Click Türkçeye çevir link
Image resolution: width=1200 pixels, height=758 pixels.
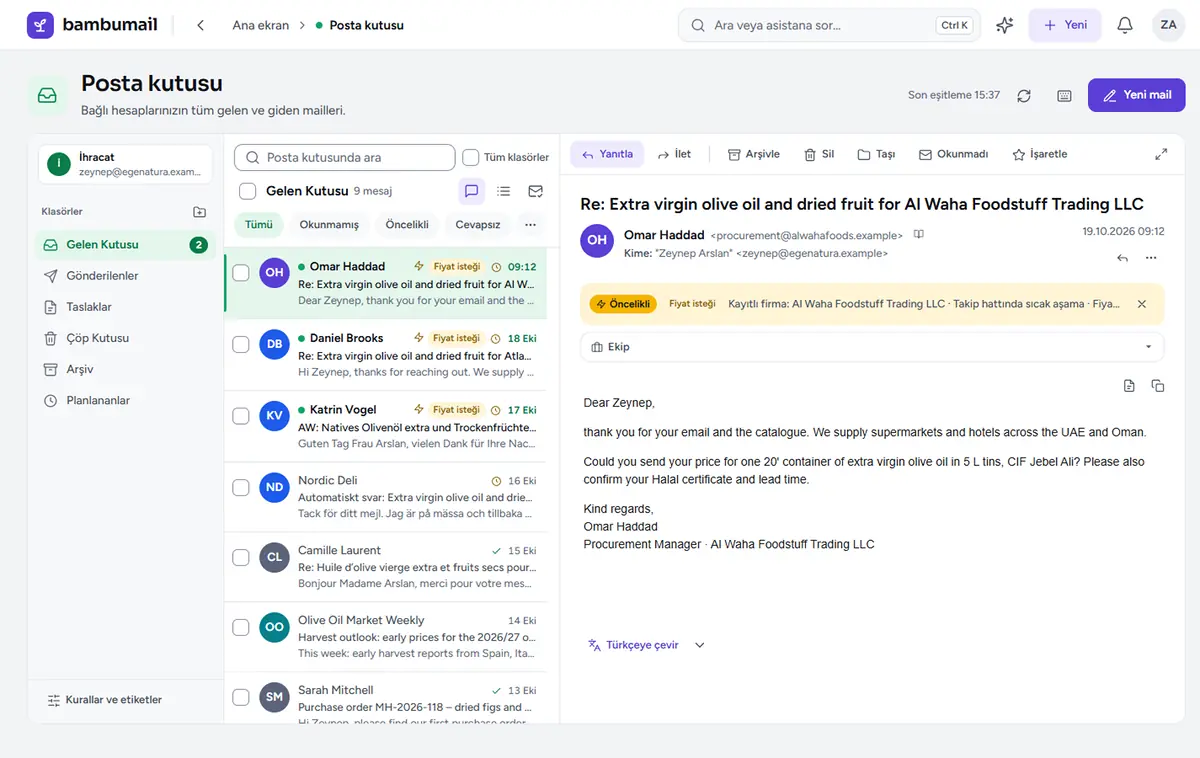pos(642,645)
